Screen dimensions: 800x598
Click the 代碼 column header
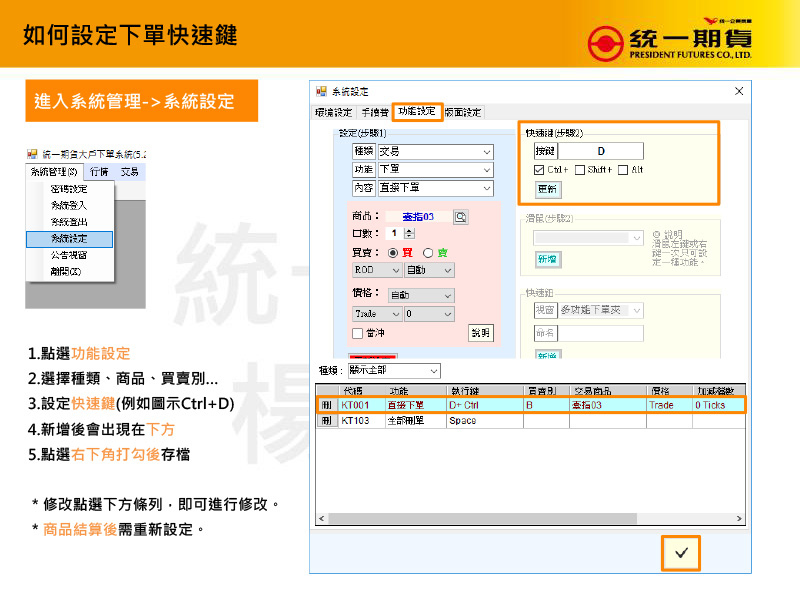(x=360, y=391)
